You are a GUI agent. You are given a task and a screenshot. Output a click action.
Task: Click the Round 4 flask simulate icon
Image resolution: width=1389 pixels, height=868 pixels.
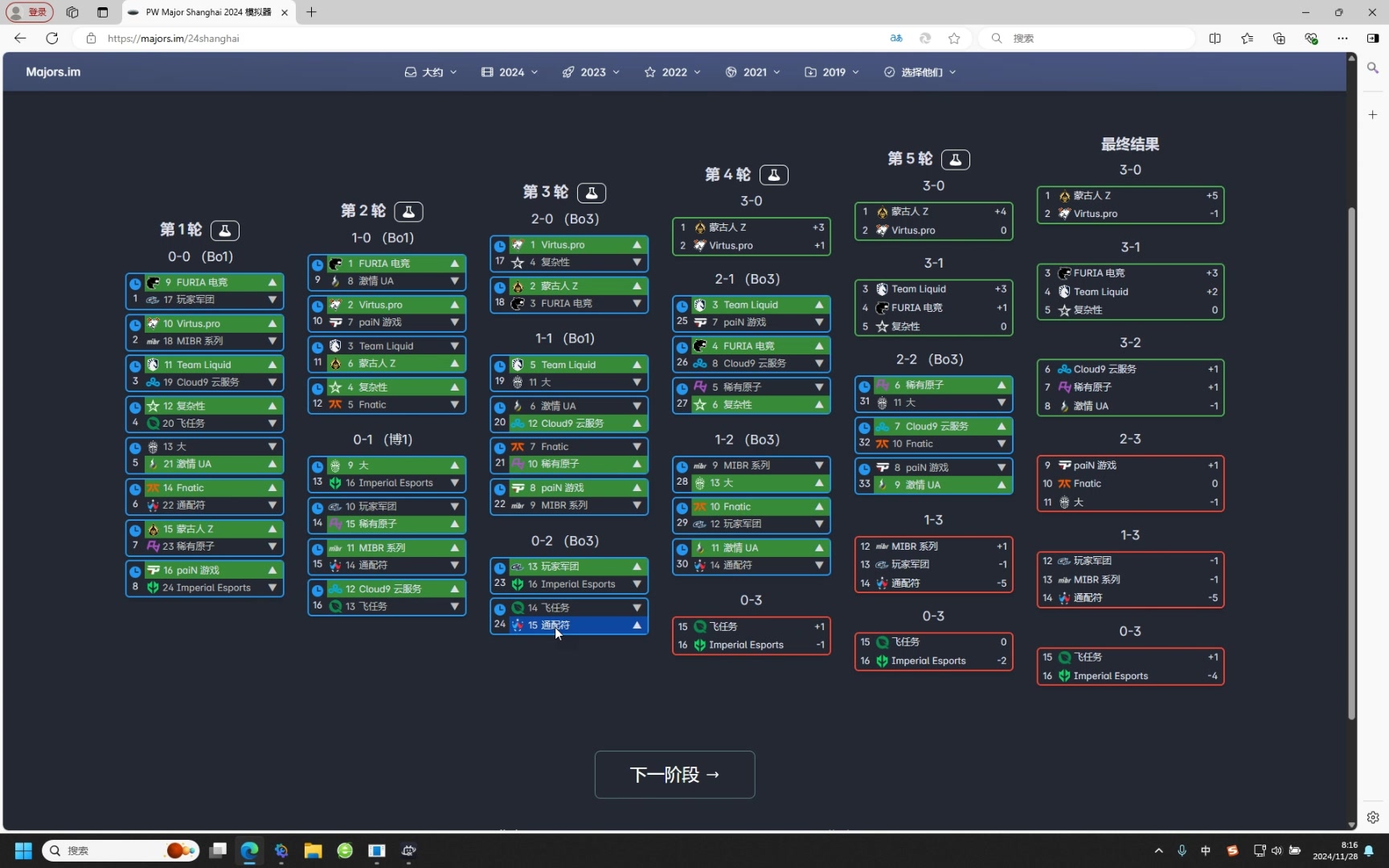[x=773, y=174]
